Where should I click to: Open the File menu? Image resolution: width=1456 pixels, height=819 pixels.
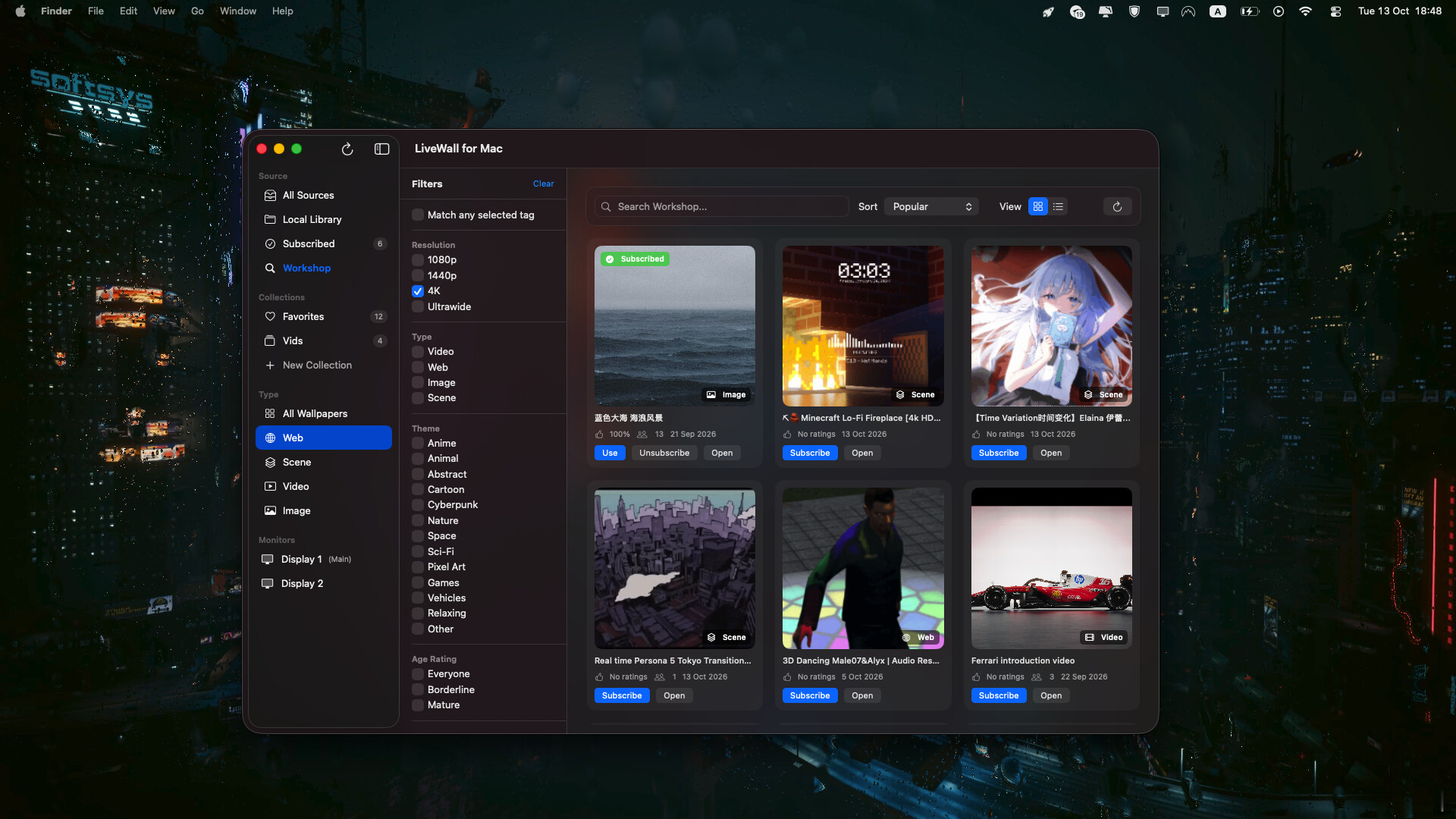96,11
